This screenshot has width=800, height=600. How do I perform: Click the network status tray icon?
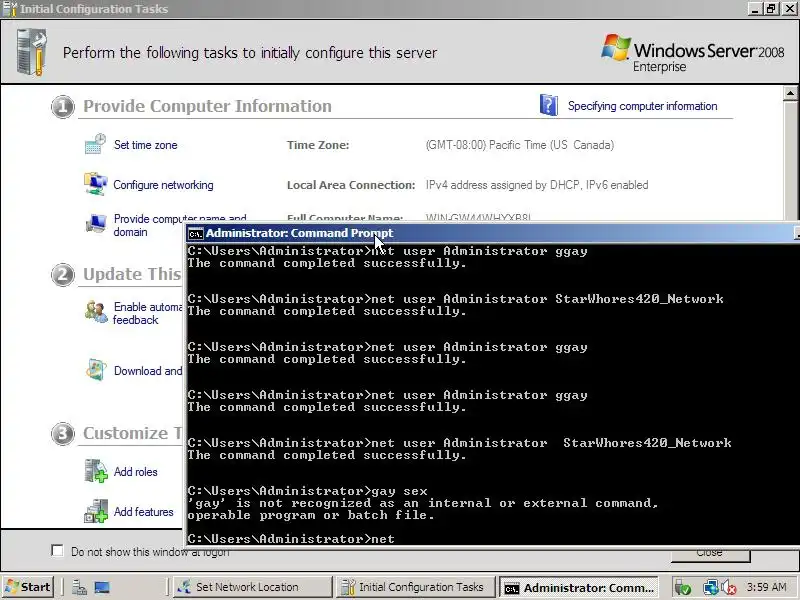pos(710,588)
